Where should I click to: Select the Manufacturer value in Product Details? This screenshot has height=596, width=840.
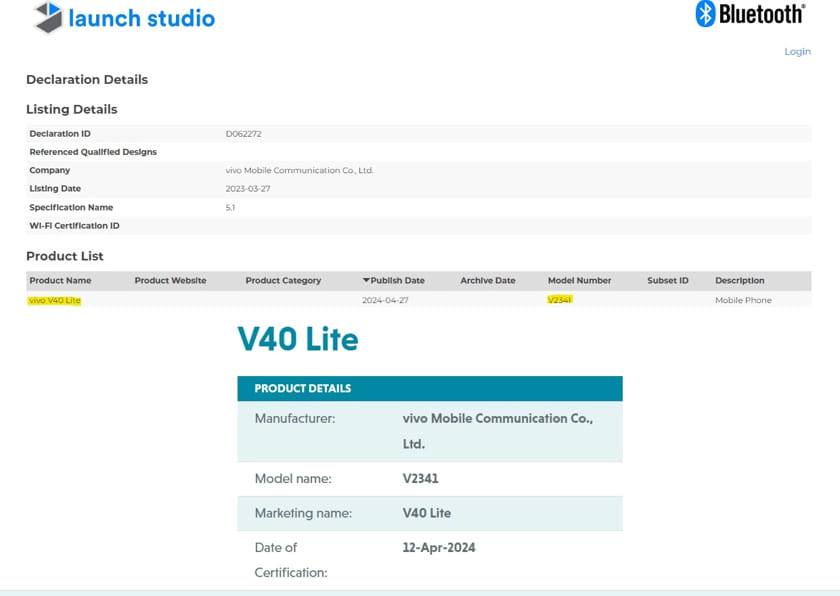[x=498, y=431]
